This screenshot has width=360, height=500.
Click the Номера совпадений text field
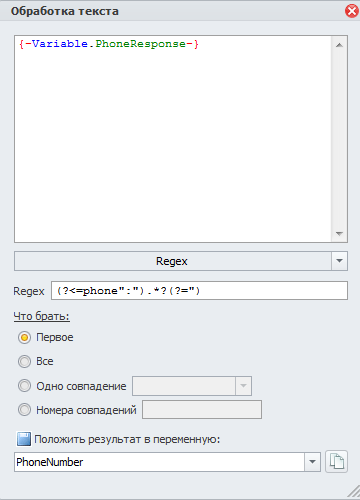202,410
